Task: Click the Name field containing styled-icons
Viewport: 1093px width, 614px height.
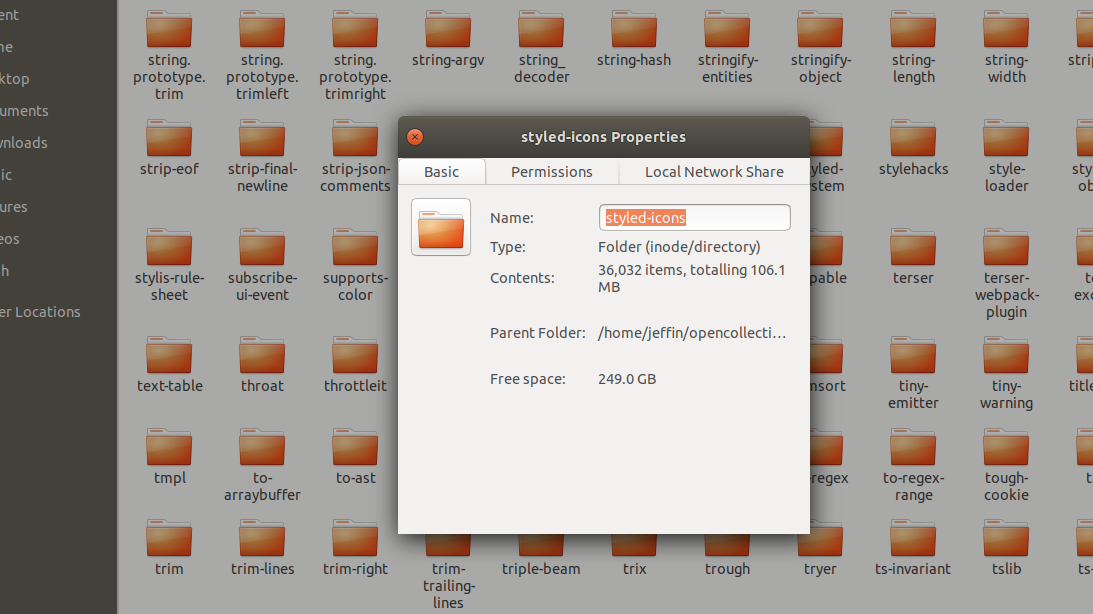Action: click(694, 217)
